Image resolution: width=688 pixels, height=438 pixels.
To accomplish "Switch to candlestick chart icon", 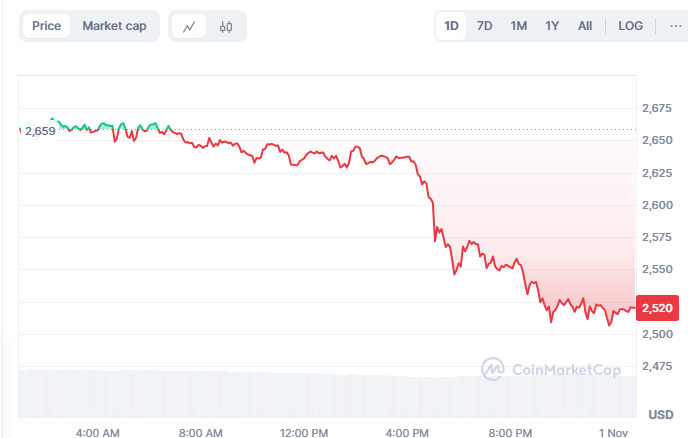I will coord(225,27).
